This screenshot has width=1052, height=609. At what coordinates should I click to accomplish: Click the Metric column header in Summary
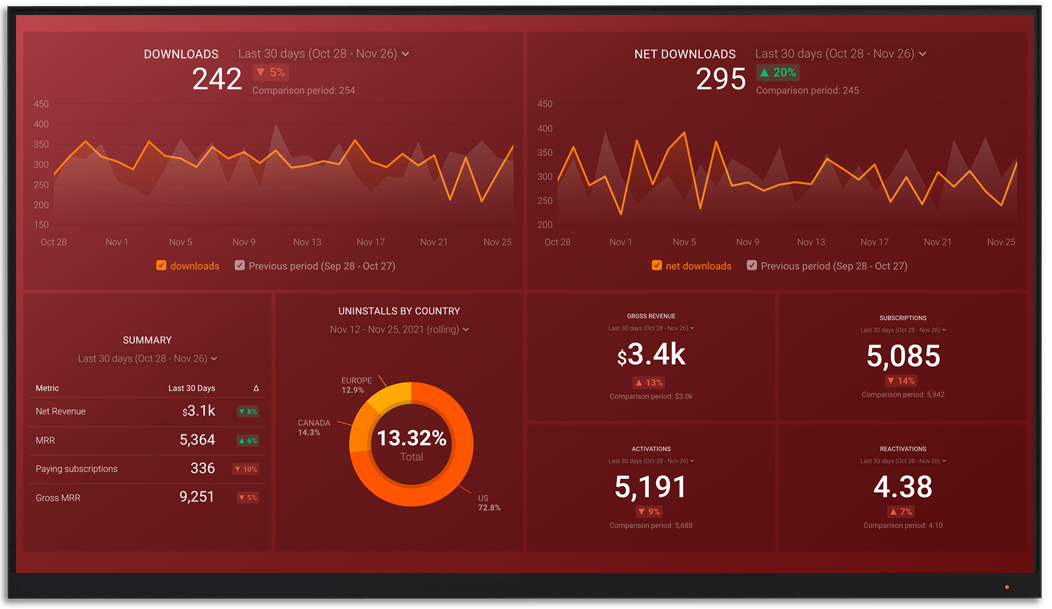pyautogui.click(x=48, y=388)
